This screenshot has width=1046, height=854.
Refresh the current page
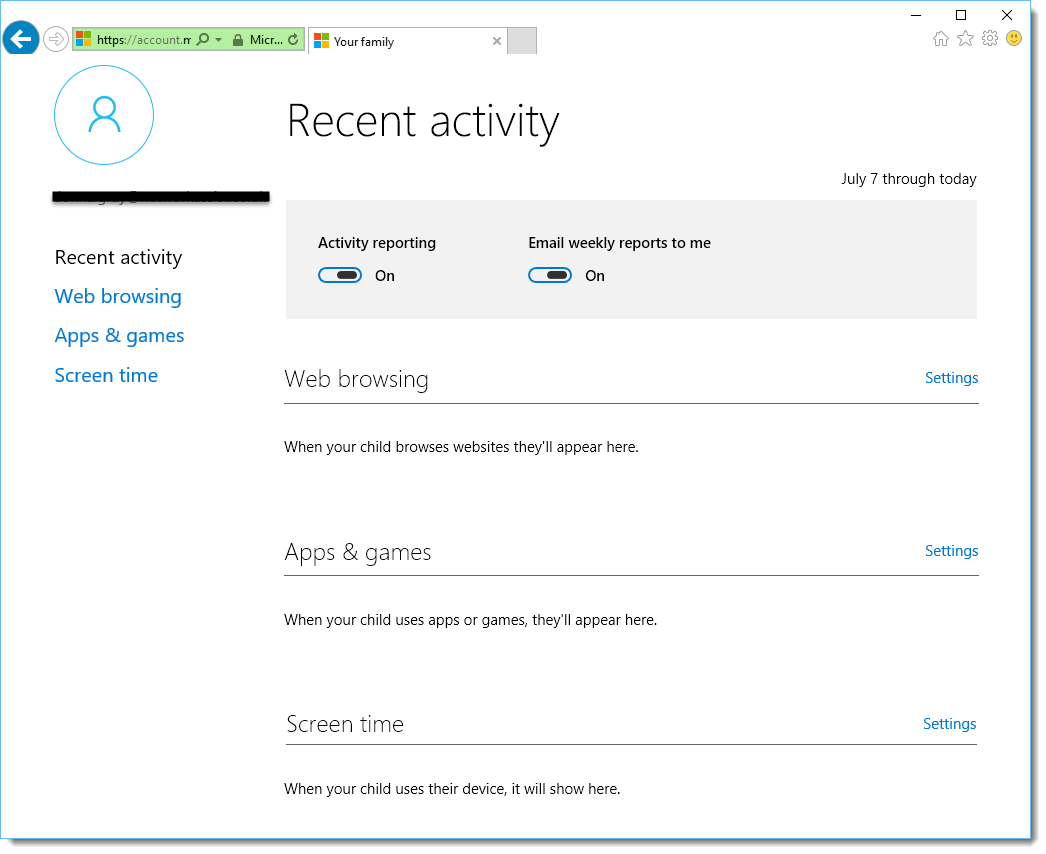292,39
